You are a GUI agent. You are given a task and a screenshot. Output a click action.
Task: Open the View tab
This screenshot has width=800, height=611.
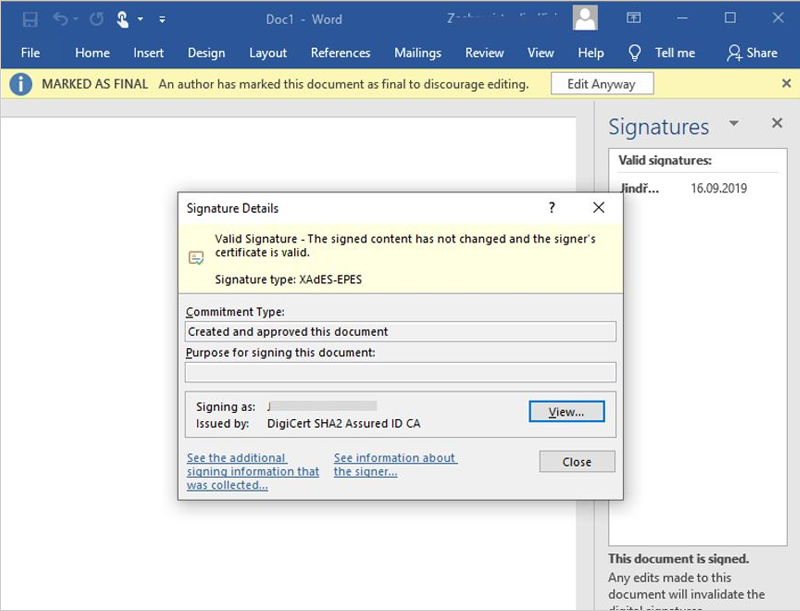pos(541,53)
